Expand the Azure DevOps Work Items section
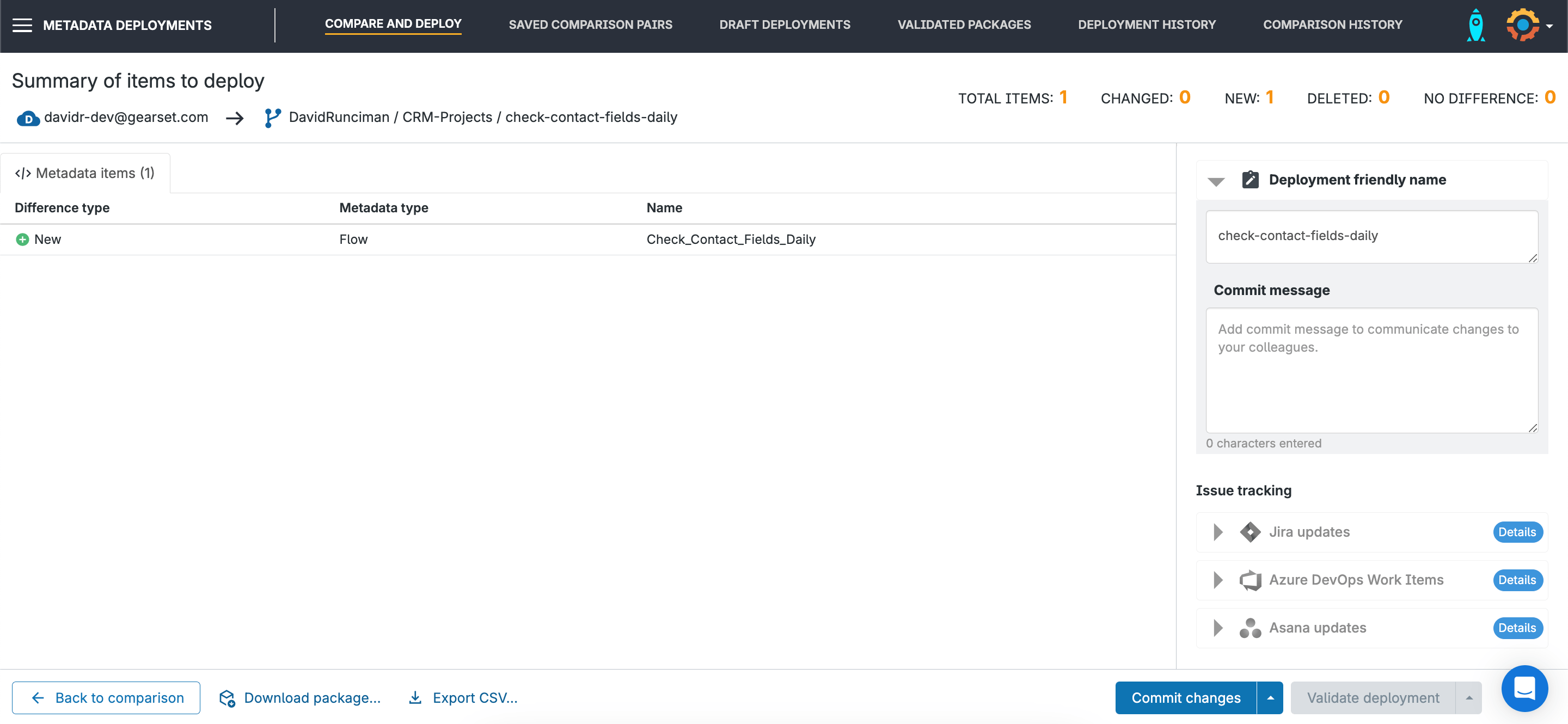Screen dimensions: 1568x724 (1217, 580)
